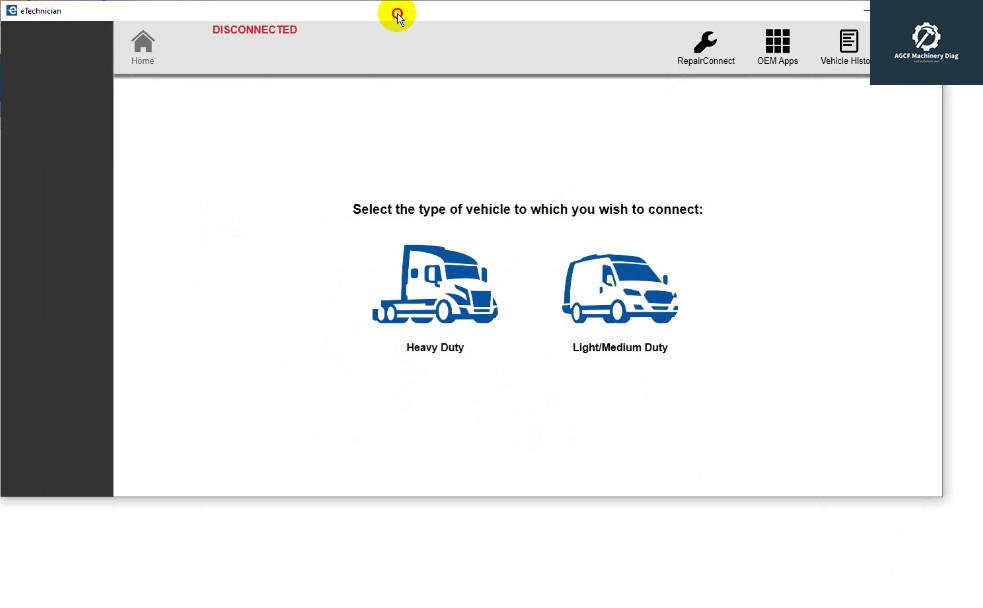Open RepairConnect using the wrench icon
The width and height of the screenshot is (983, 608).
tap(706, 45)
